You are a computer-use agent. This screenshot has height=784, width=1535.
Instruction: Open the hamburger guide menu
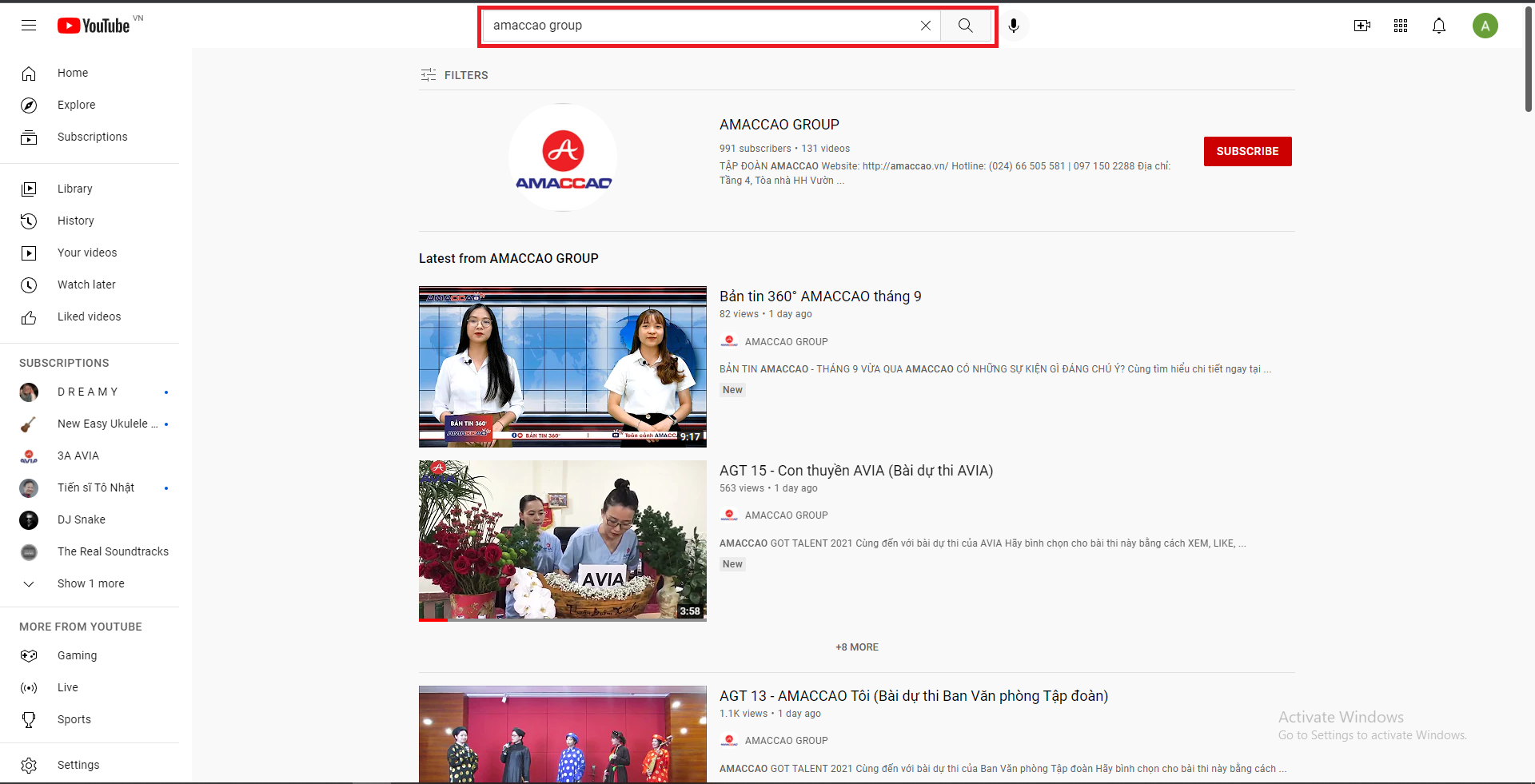point(29,26)
